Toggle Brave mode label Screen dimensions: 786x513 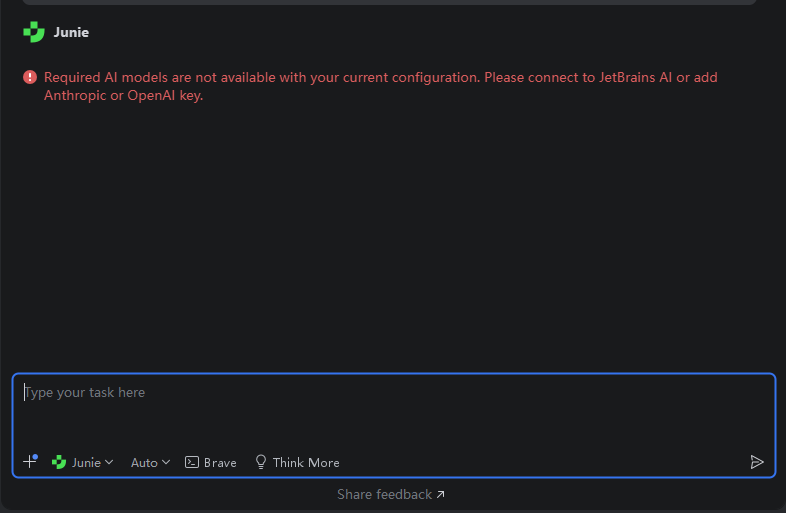coord(220,463)
